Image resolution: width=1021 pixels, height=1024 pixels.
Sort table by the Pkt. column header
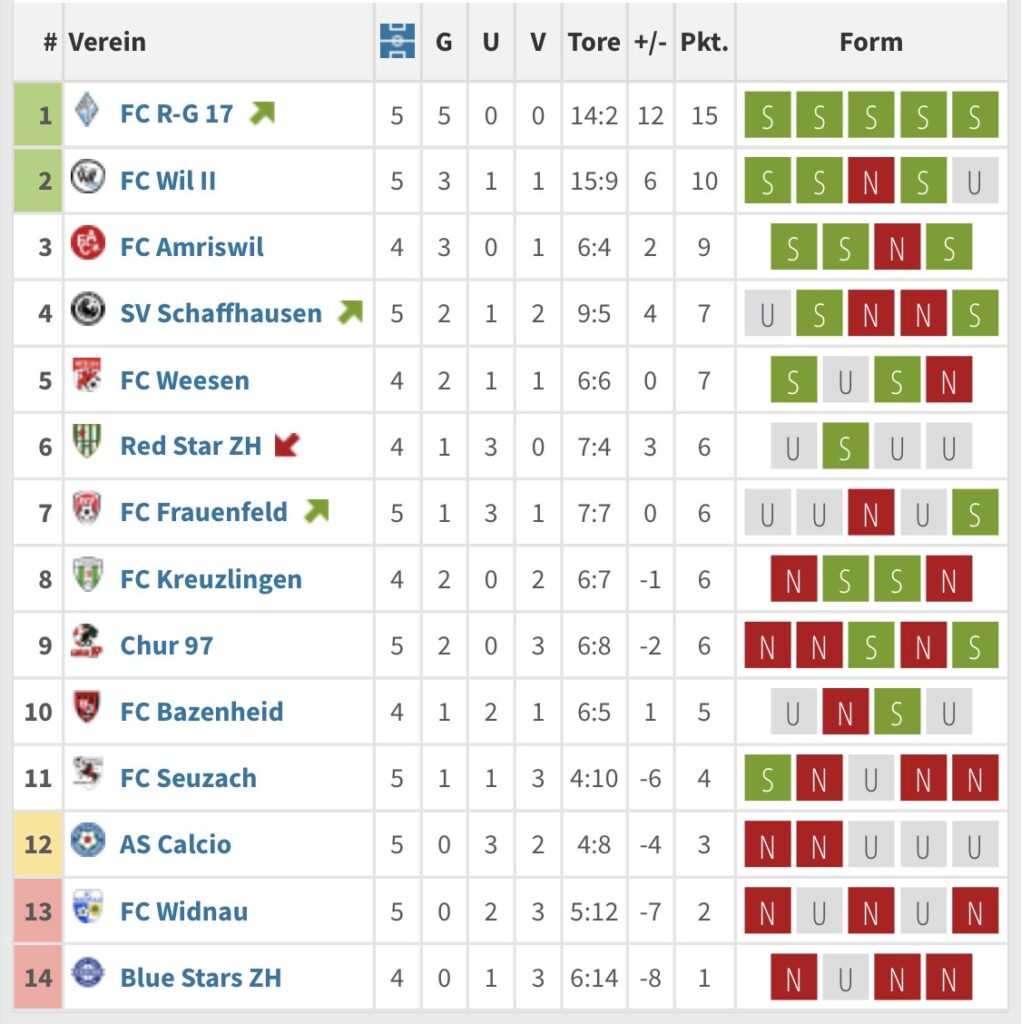704,42
